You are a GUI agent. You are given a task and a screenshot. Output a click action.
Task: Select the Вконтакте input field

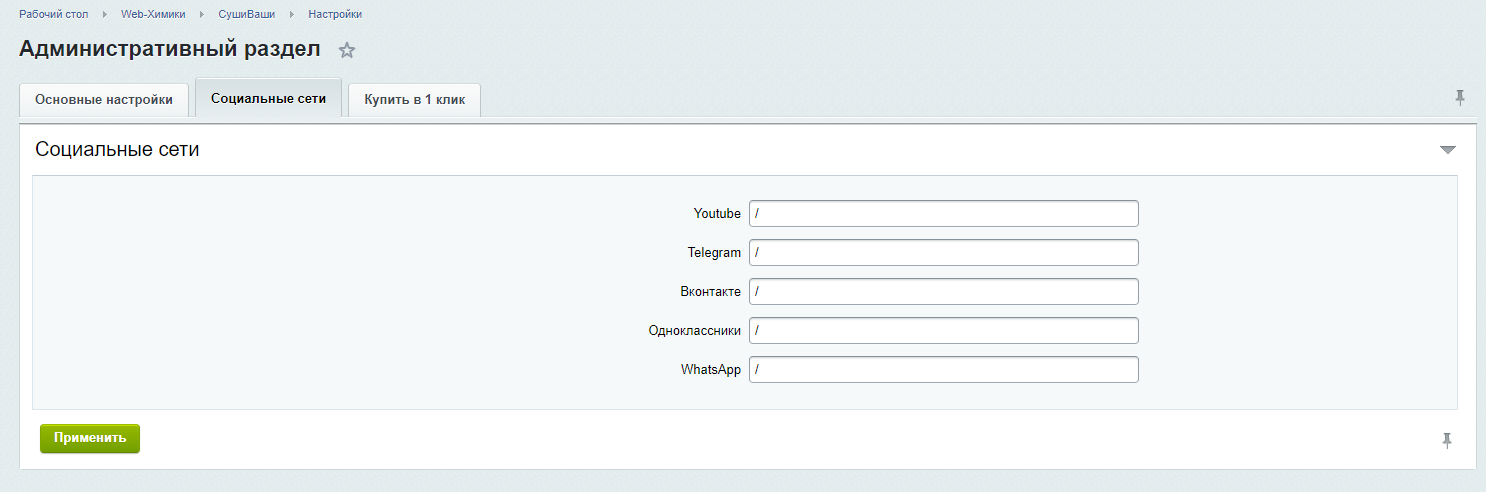(943, 292)
